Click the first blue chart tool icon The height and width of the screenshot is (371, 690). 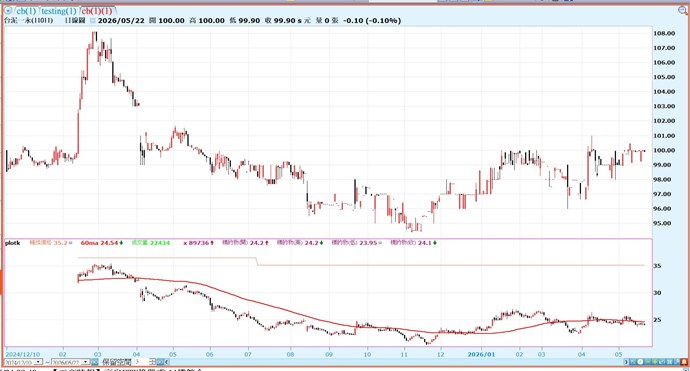[633, 362]
